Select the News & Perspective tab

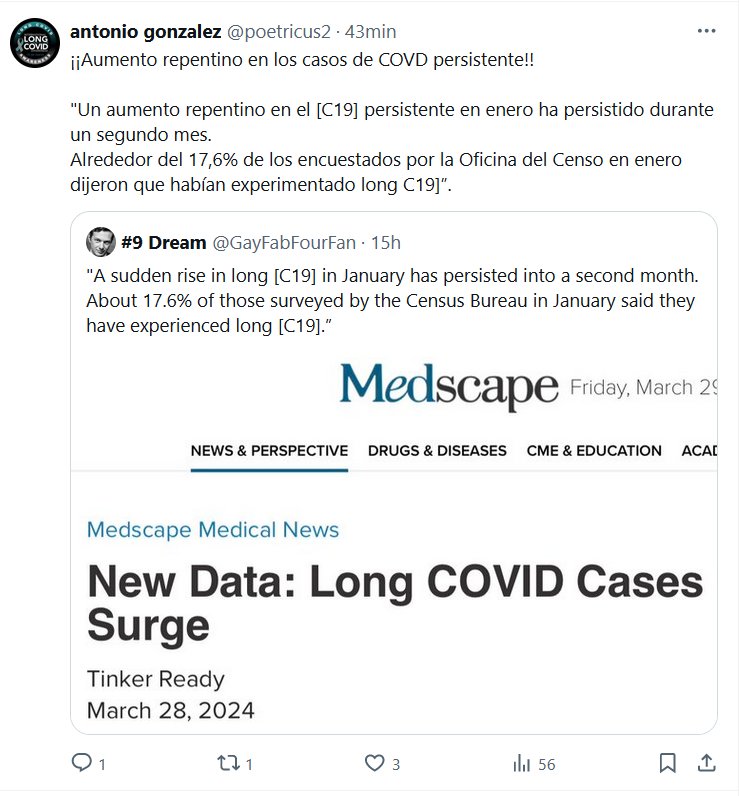coord(269,451)
